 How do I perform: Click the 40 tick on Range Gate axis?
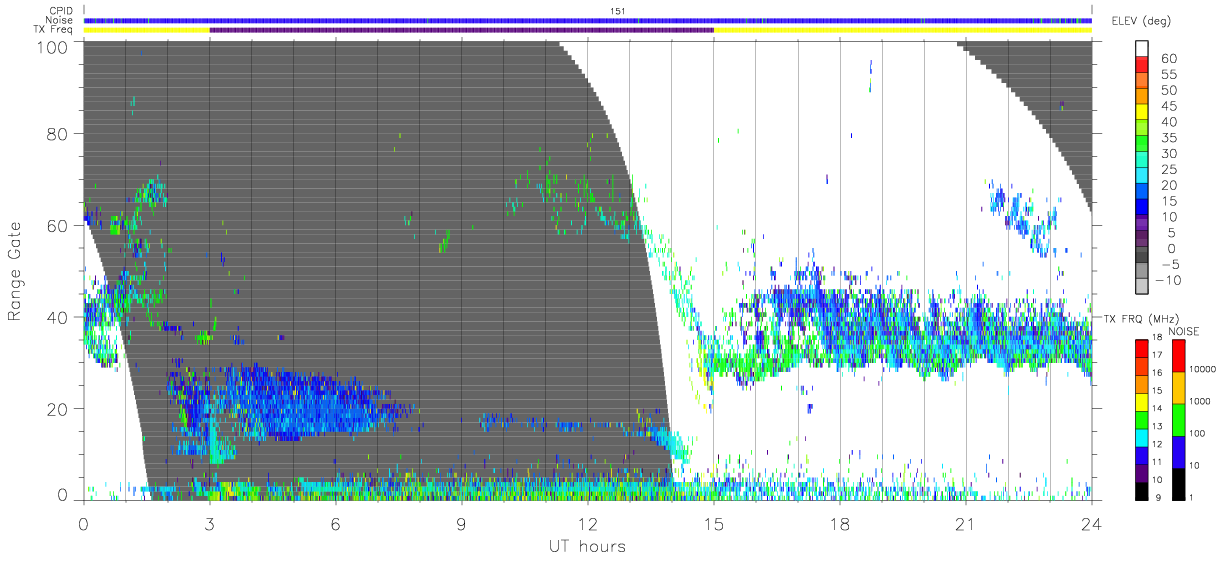click(57, 317)
